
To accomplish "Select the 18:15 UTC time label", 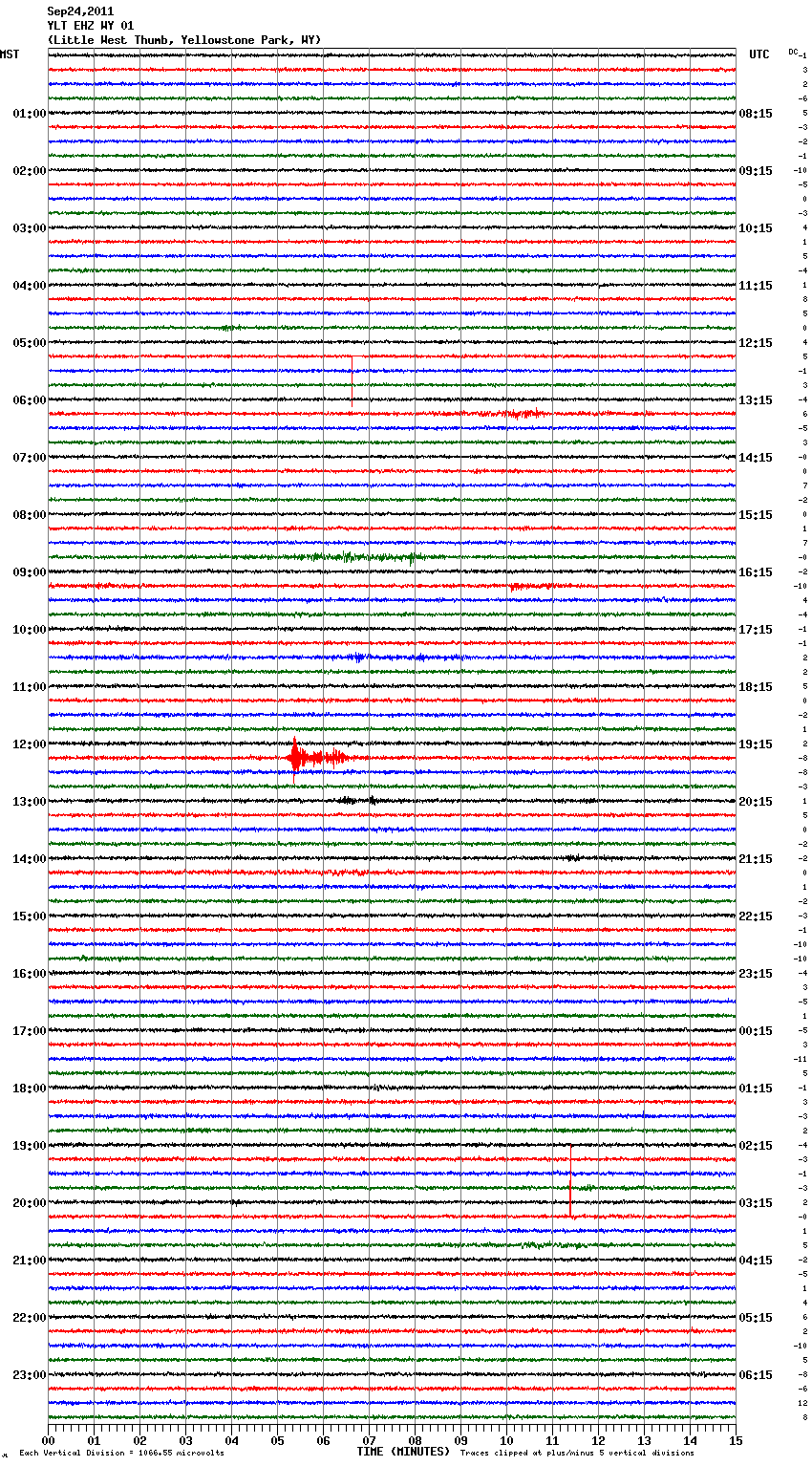I will 756,687.
